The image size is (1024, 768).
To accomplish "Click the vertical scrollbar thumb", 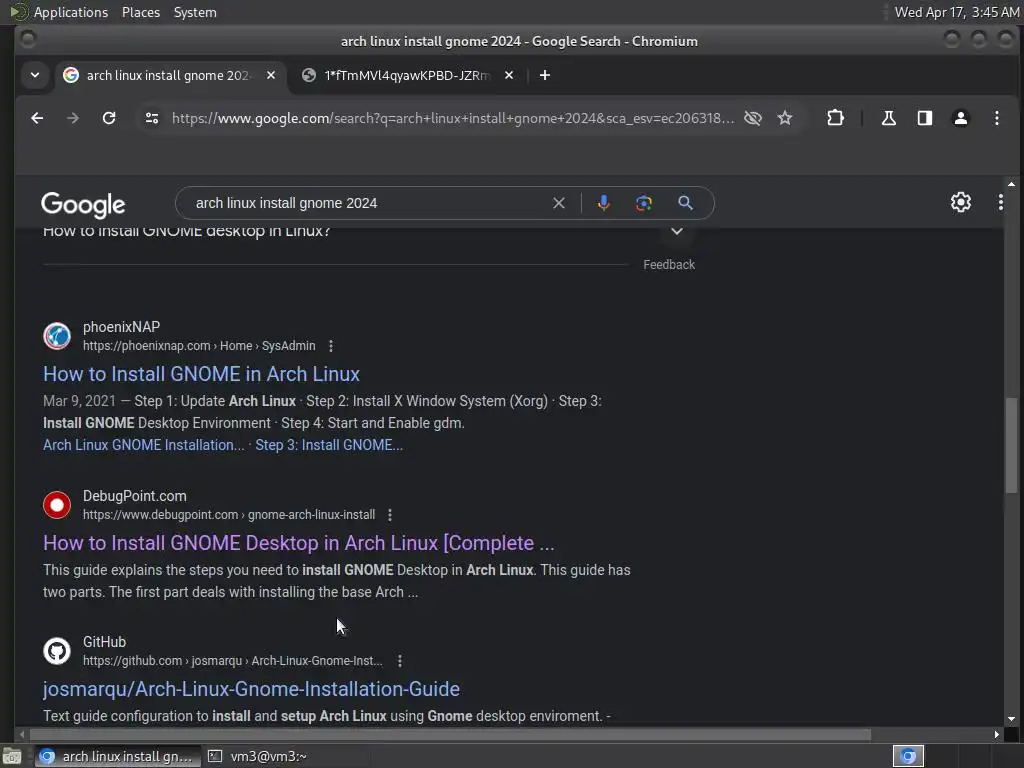I will pos(1011,445).
